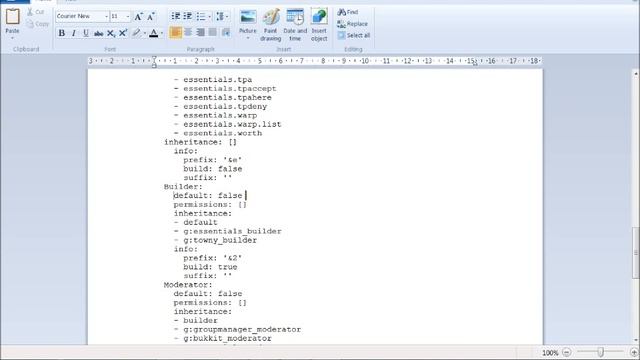Screen dimensions: 640x360
Task: Open the Courier New font family dropdown
Action: pyautogui.click(x=107, y=16)
